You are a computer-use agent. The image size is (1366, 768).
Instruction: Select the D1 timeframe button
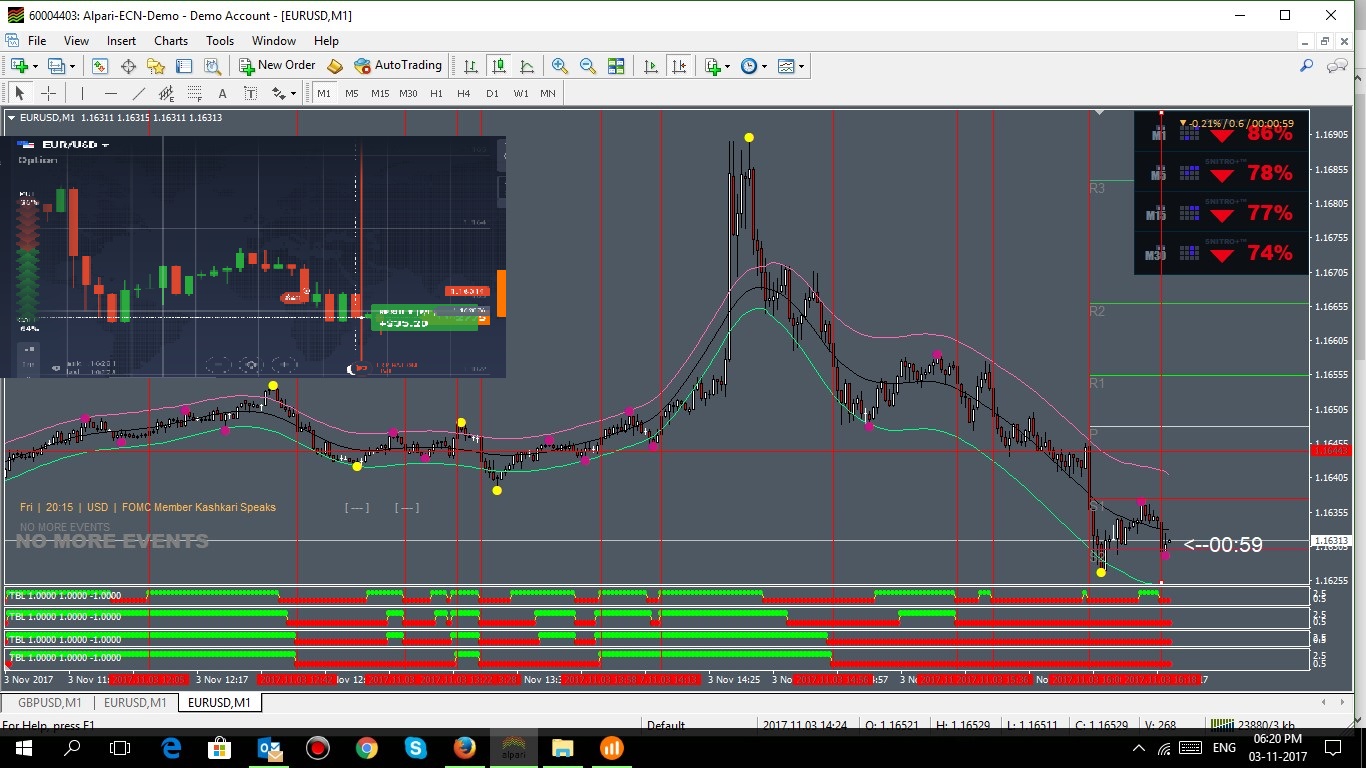coord(492,94)
